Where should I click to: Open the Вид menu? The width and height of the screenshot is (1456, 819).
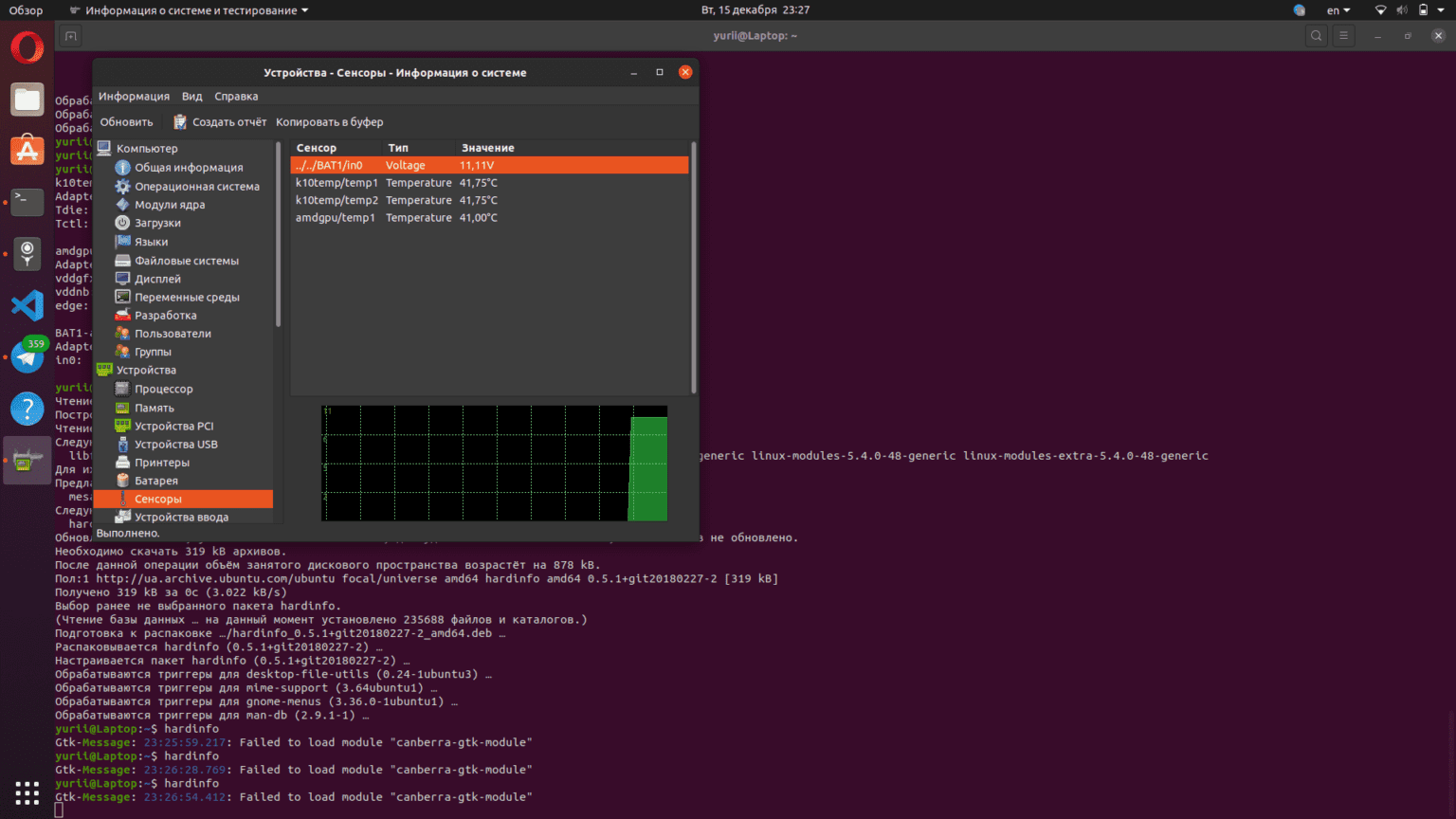point(191,96)
